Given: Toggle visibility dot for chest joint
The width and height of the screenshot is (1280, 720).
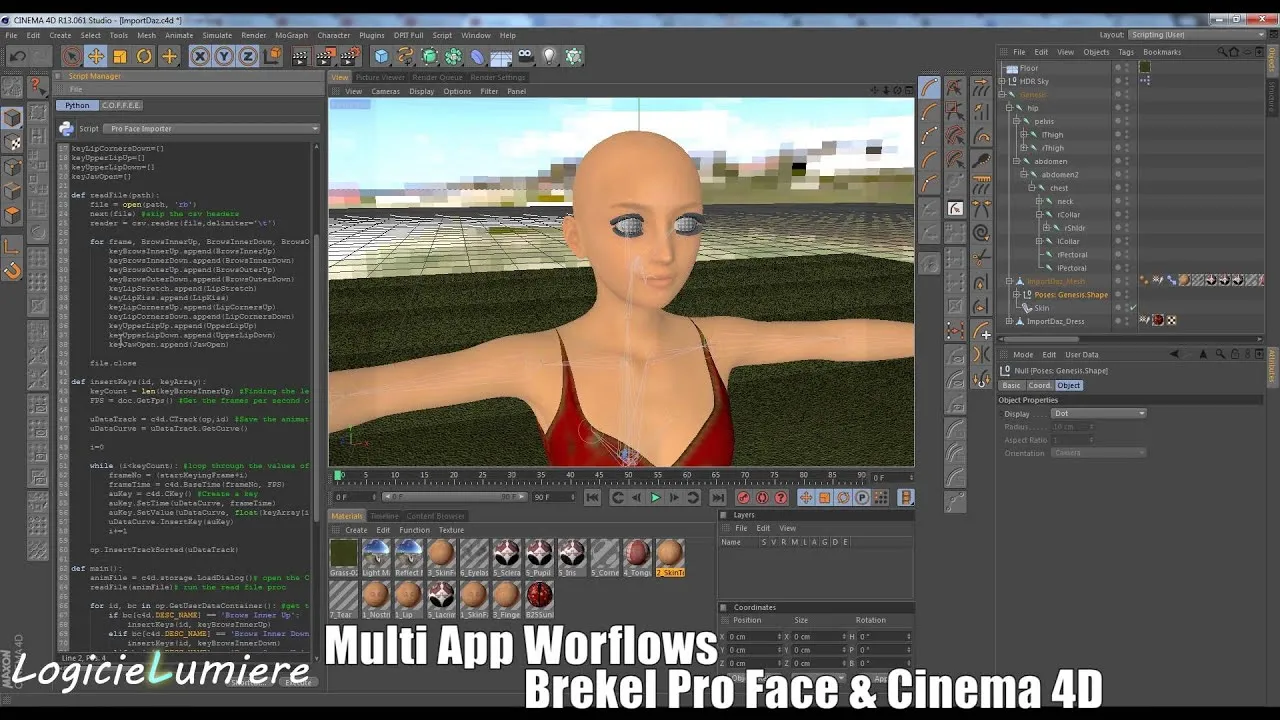Looking at the screenshot, I should tap(1118, 186).
